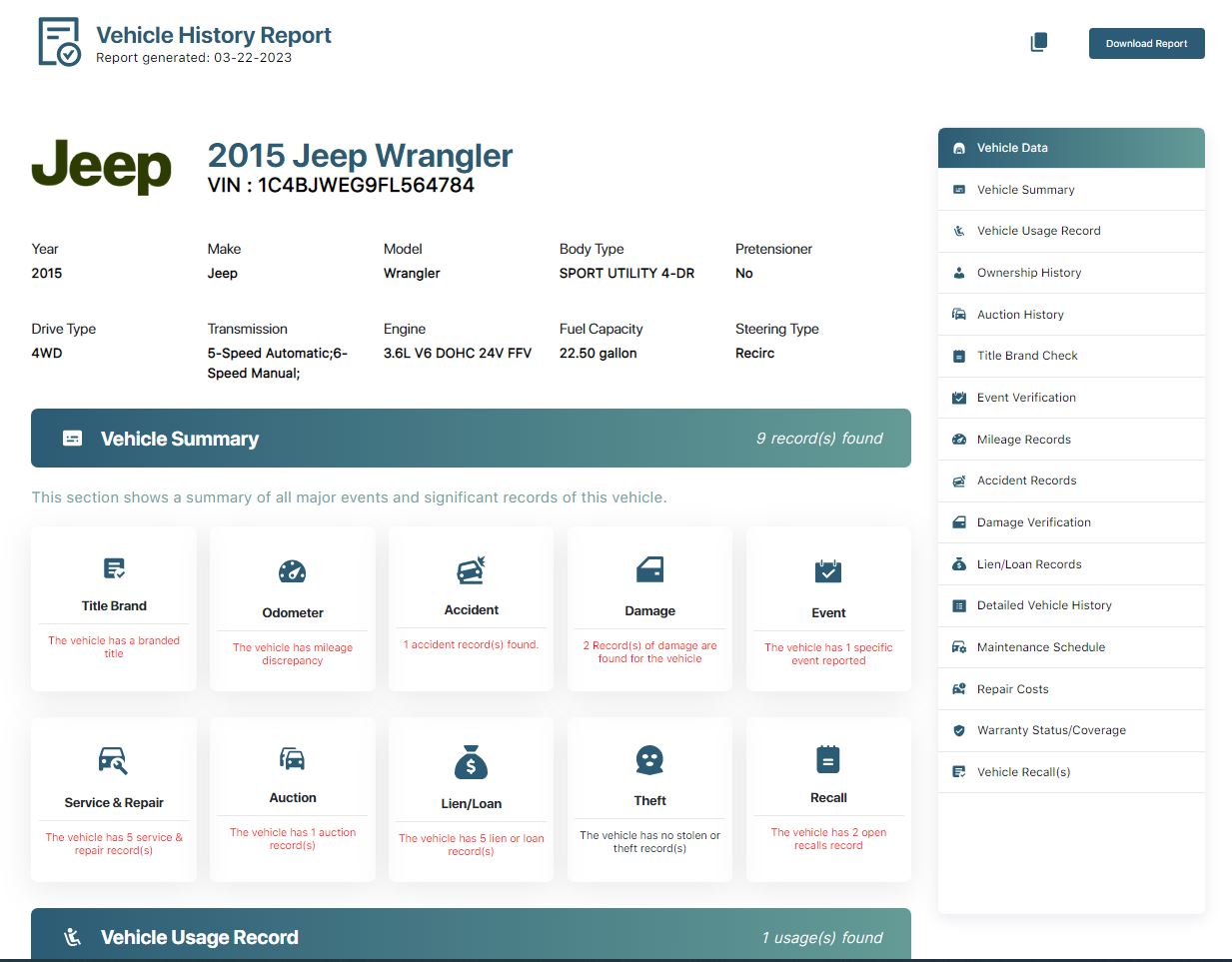Image resolution: width=1232 pixels, height=962 pixels.
Task: Click the 'SPORT UTILITY 4-DR' body type value
Action: click(x=626, y=273)
